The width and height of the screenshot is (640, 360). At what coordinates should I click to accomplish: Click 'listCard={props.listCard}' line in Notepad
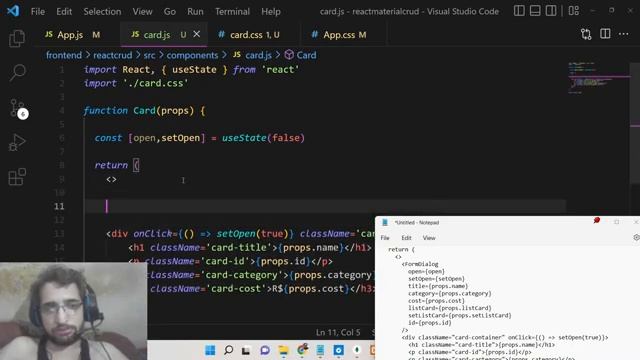(x=450, y=308)
